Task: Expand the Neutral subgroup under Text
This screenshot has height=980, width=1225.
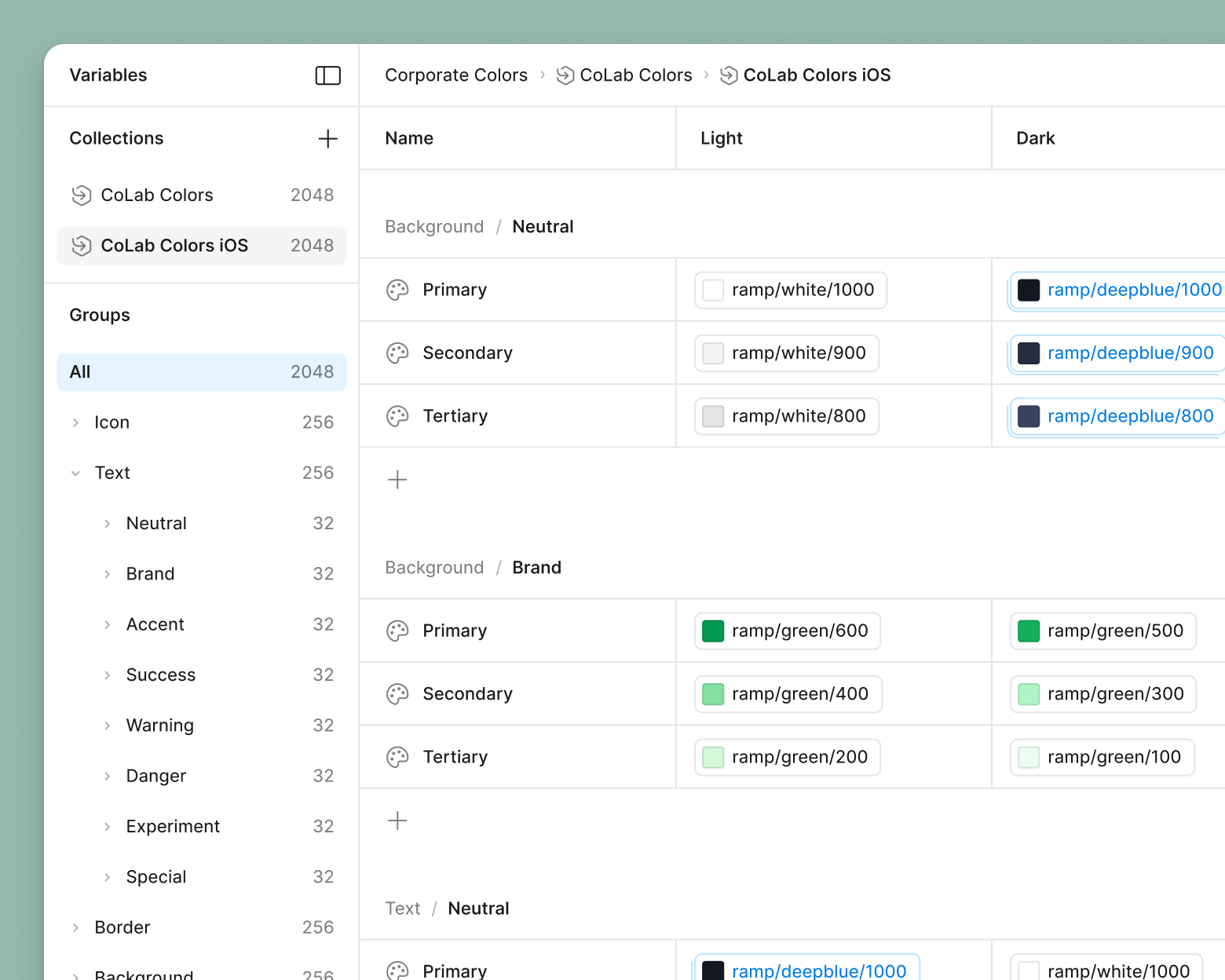Action: [107, 524]
